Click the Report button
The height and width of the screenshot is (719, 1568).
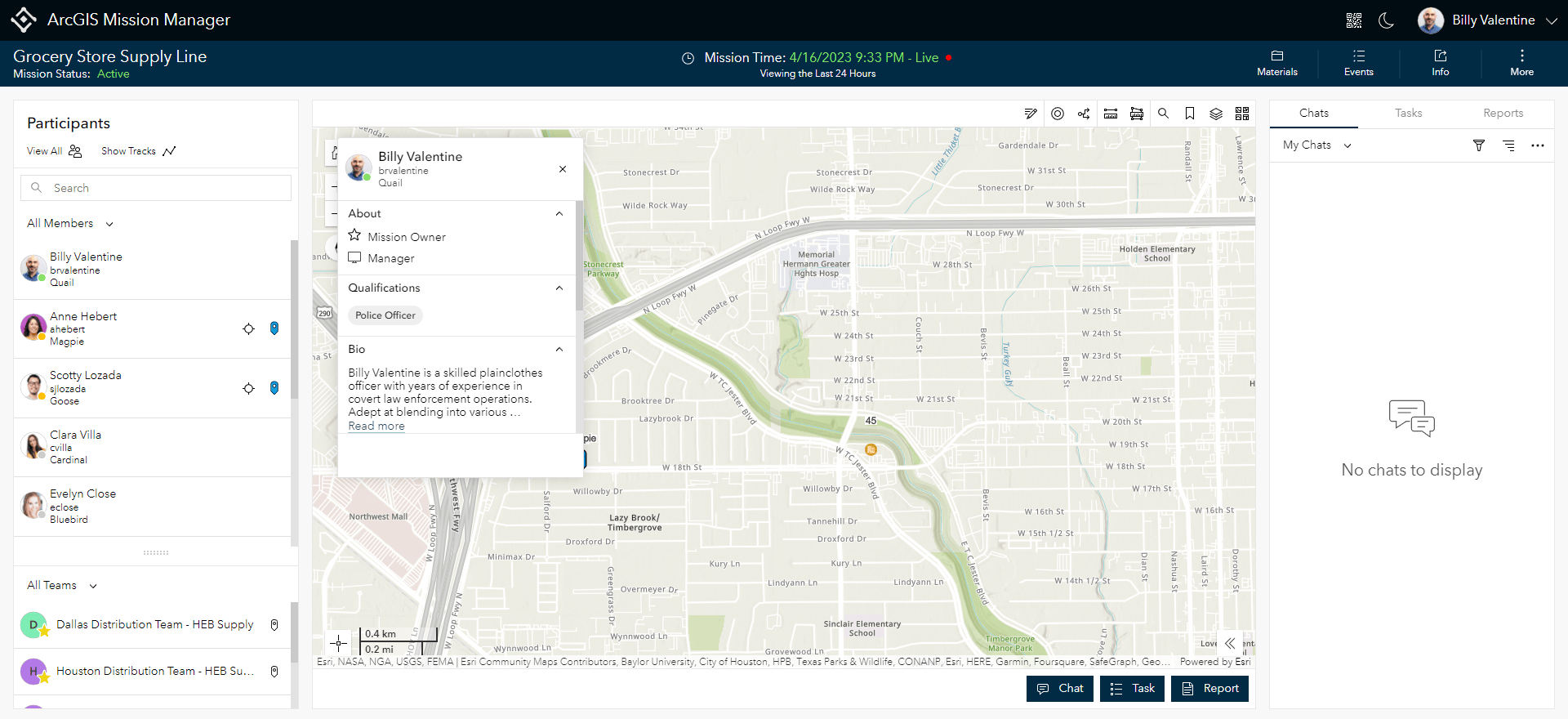(x=1209, y=689)
